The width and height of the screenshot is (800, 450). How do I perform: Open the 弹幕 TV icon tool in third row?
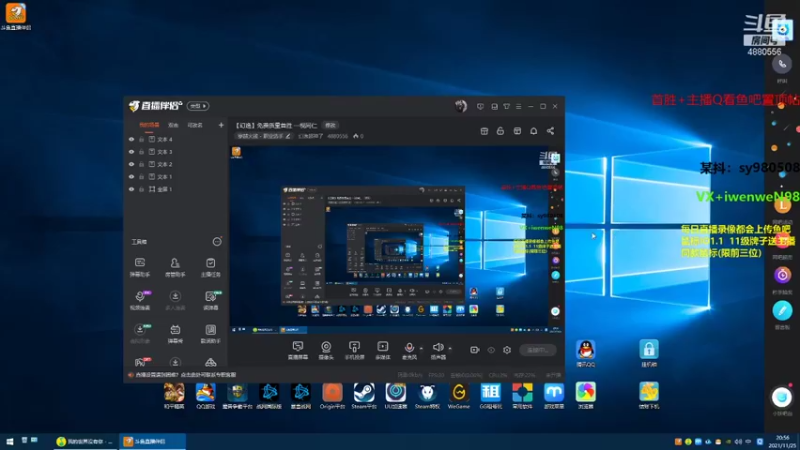coord(175,333)
